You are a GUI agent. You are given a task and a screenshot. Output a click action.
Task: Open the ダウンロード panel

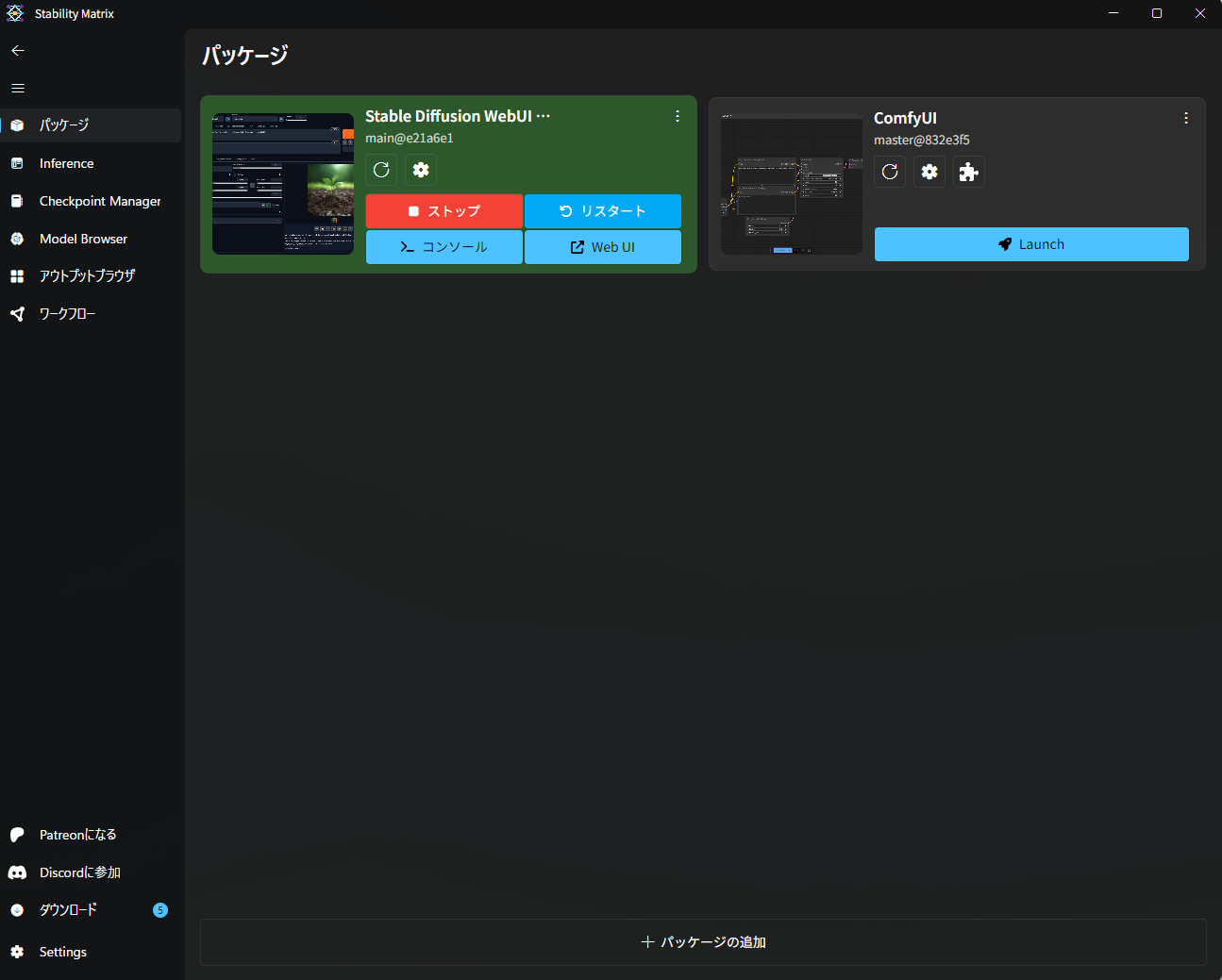(x=91, y=910)
